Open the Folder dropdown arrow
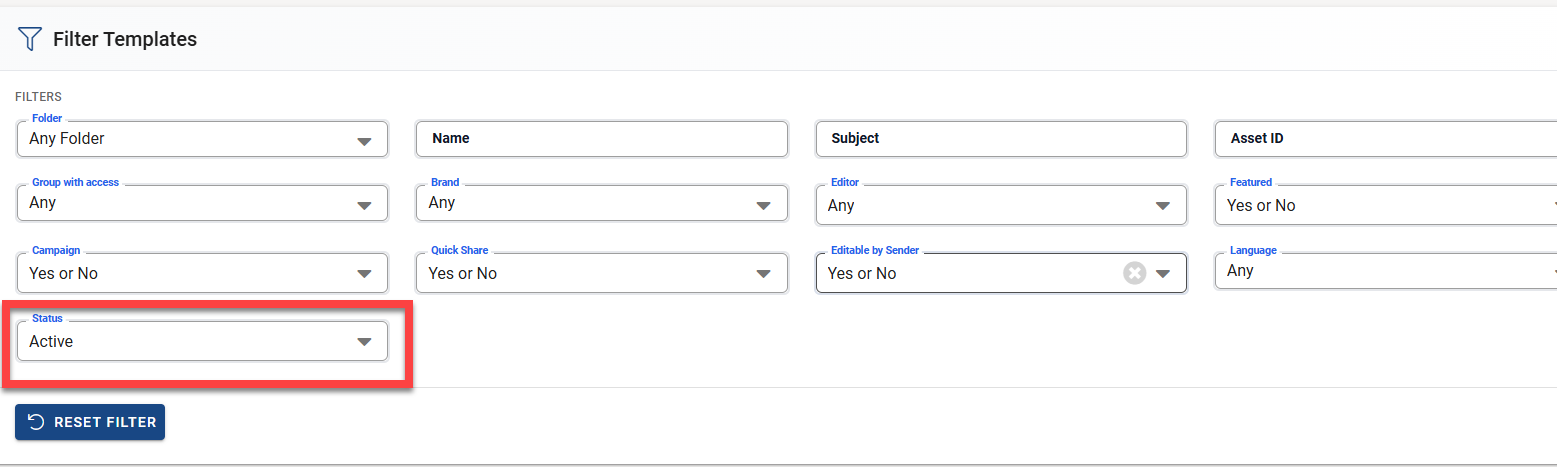 point(364,141)
